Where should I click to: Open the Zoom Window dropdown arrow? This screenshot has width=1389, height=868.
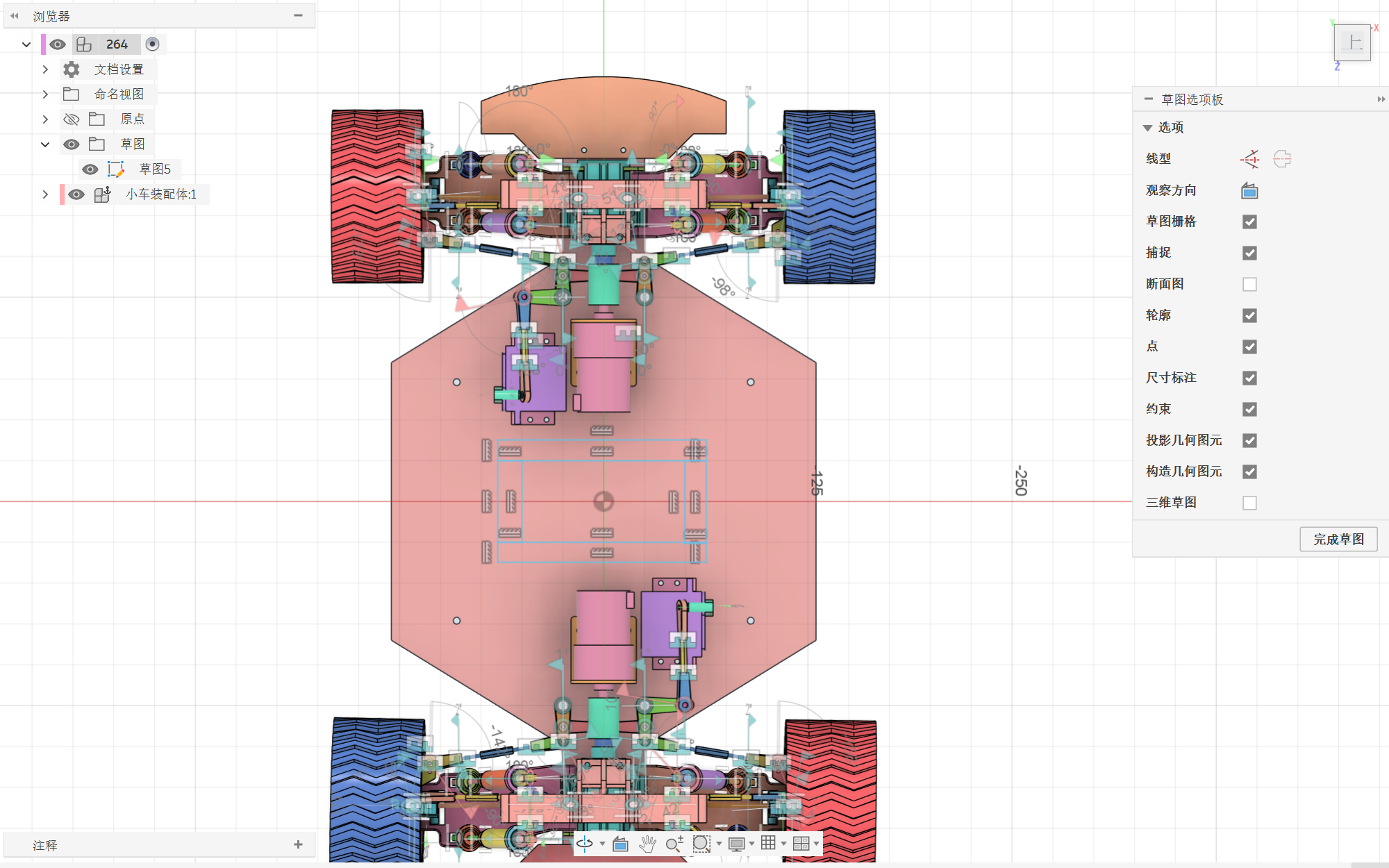(x=719, y=844)
